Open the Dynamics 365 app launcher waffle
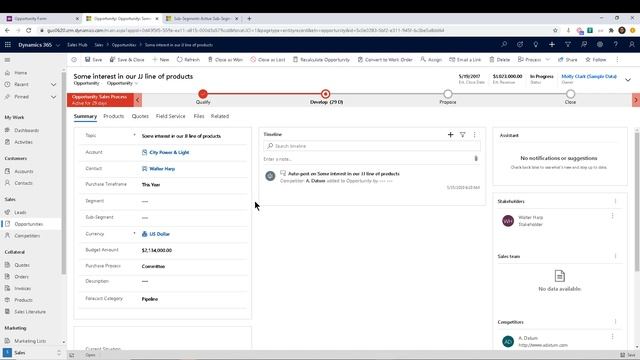The height and width of the screenshot is (360, 640). tap(8, 45)
